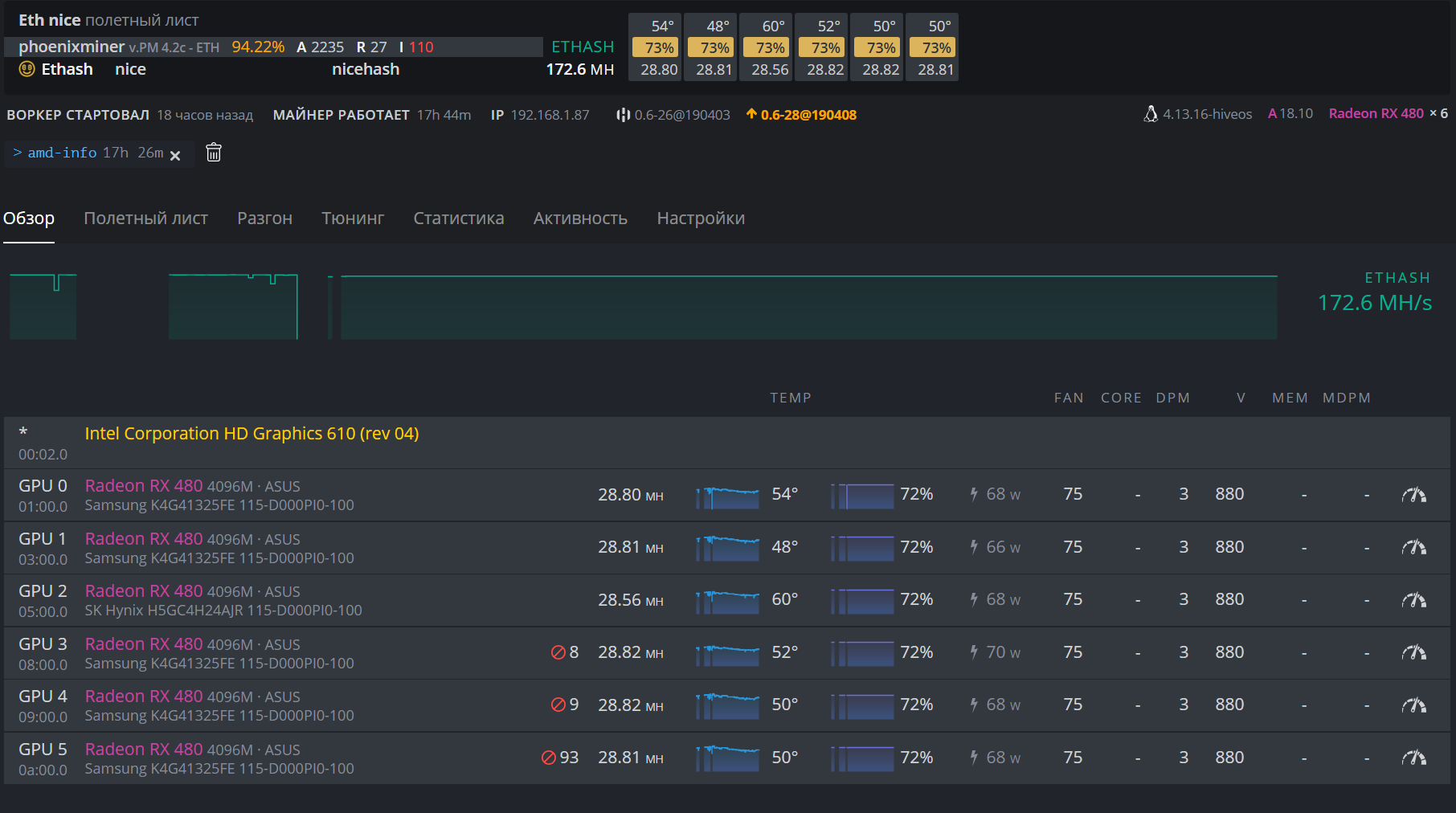1456x813 pixels.
Task: Select the Тюнинг tab
Action: 353,219
